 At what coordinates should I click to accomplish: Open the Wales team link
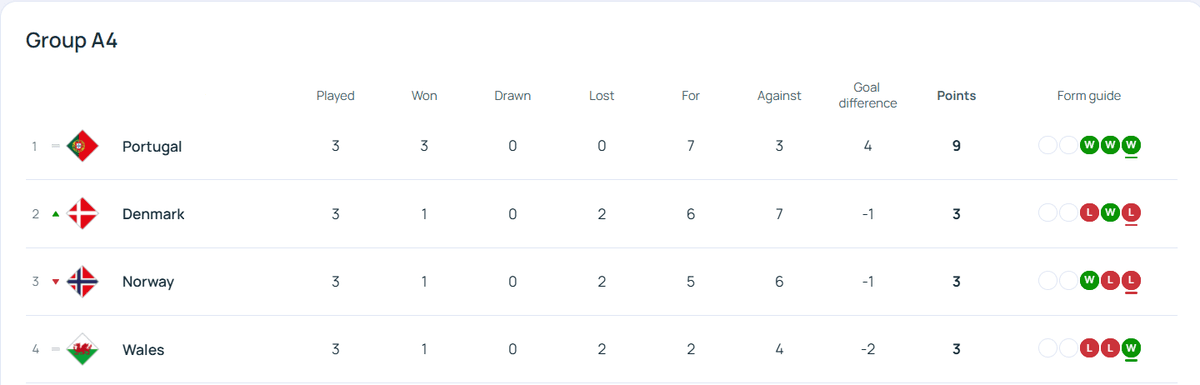143,350
